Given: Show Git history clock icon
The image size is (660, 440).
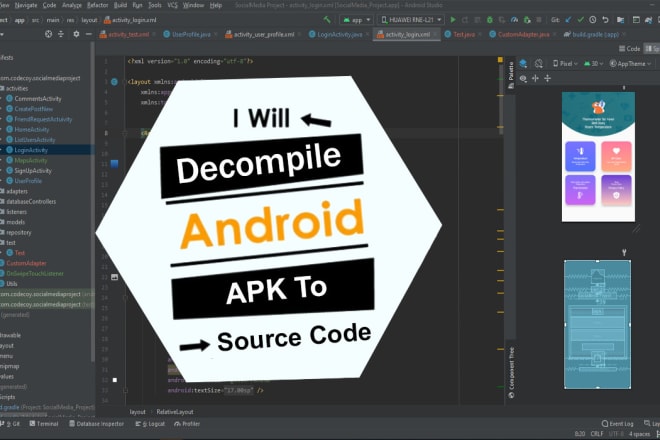Looking at the screenshot, I should [x=593, y=20].
